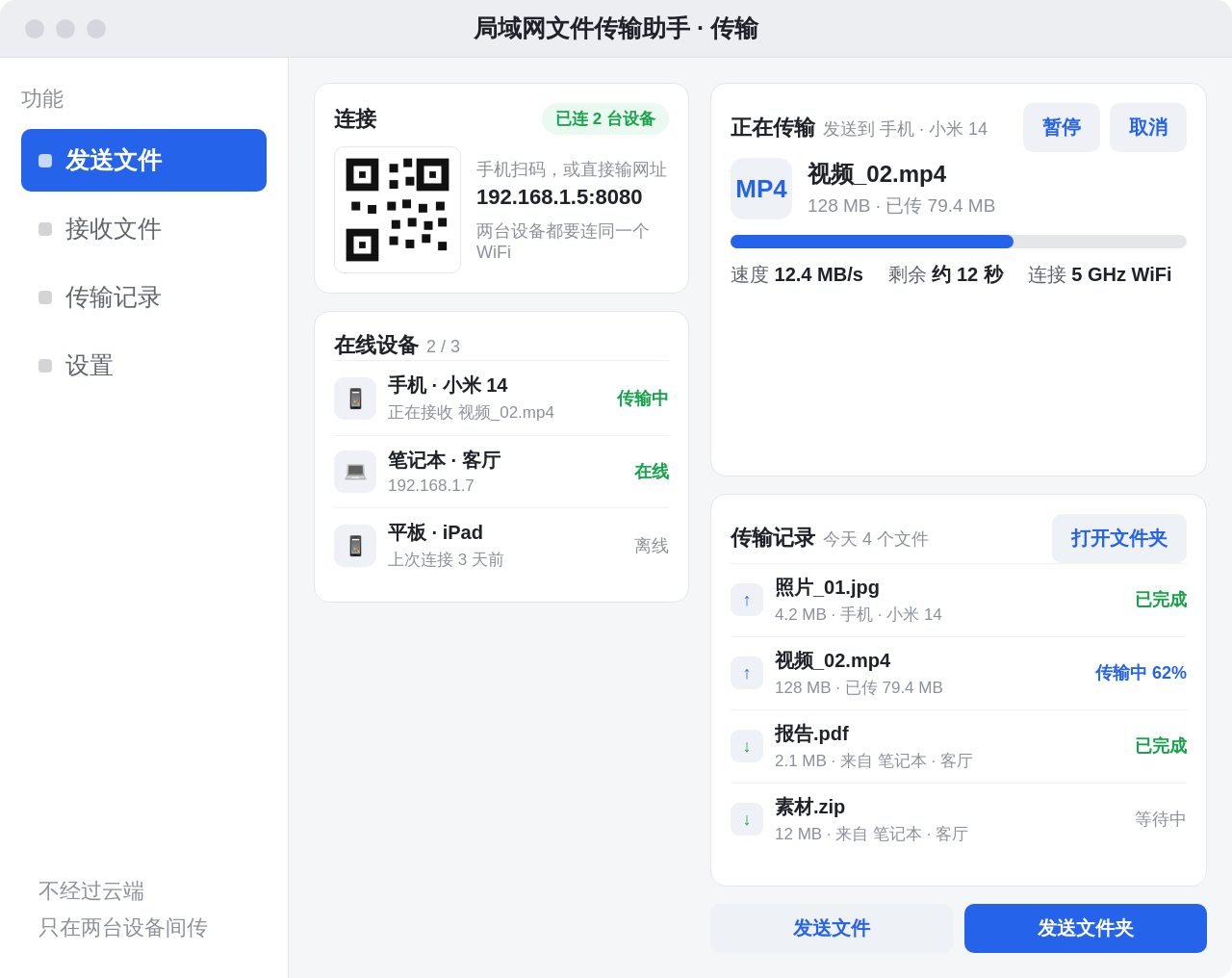Image resolution: width=1232 pixels, height=978 pixels.
Task: Select record 素材.zip
Action: 959,819
